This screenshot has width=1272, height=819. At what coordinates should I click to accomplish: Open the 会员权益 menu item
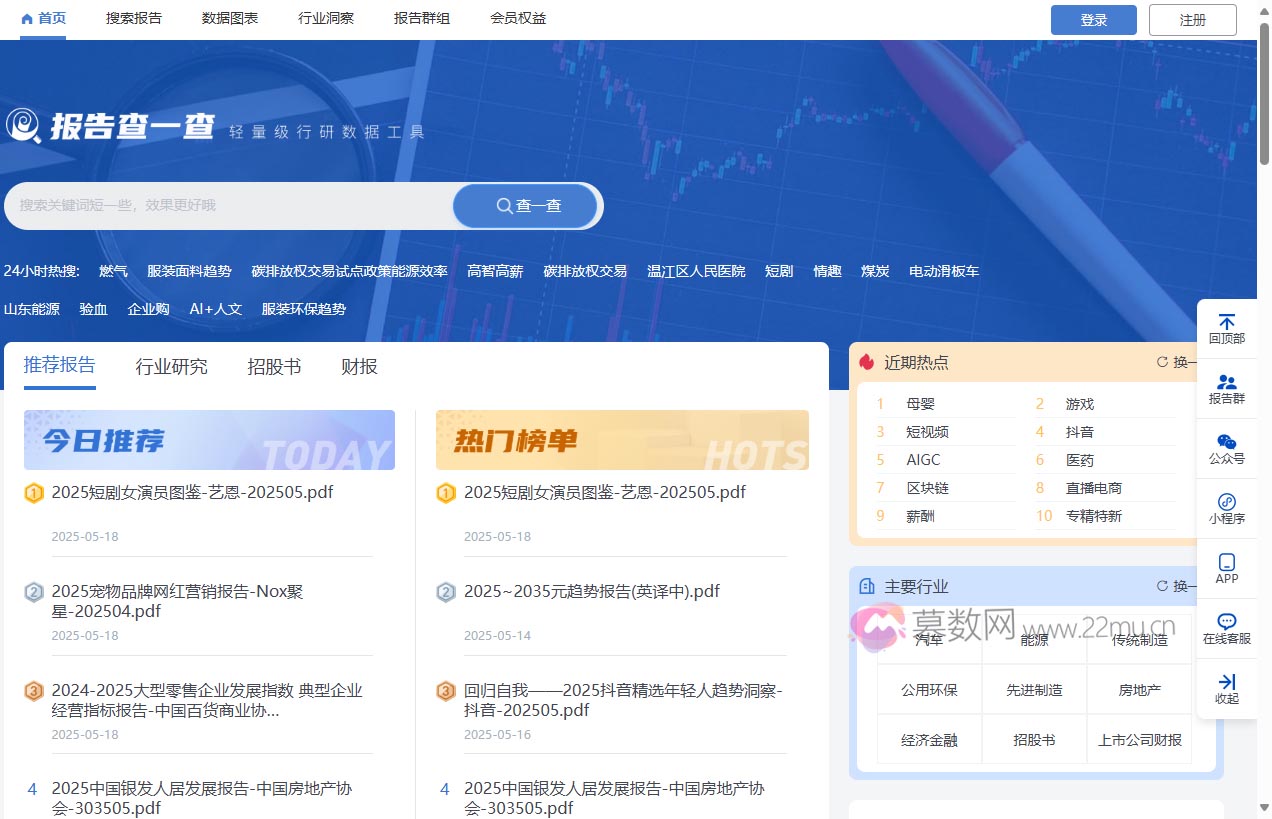518,17
